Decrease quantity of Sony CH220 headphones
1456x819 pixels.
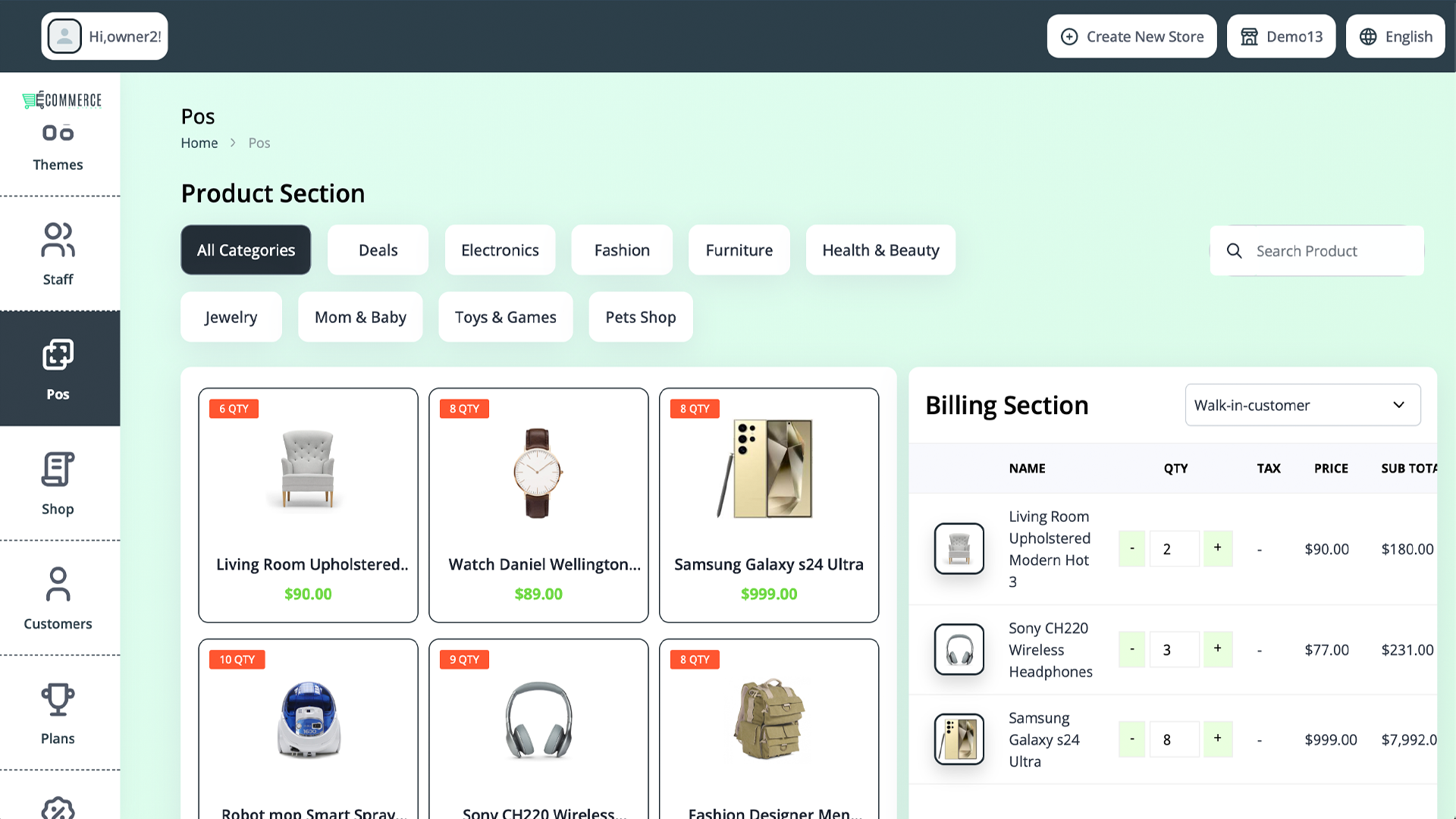tap(1132, 649)
